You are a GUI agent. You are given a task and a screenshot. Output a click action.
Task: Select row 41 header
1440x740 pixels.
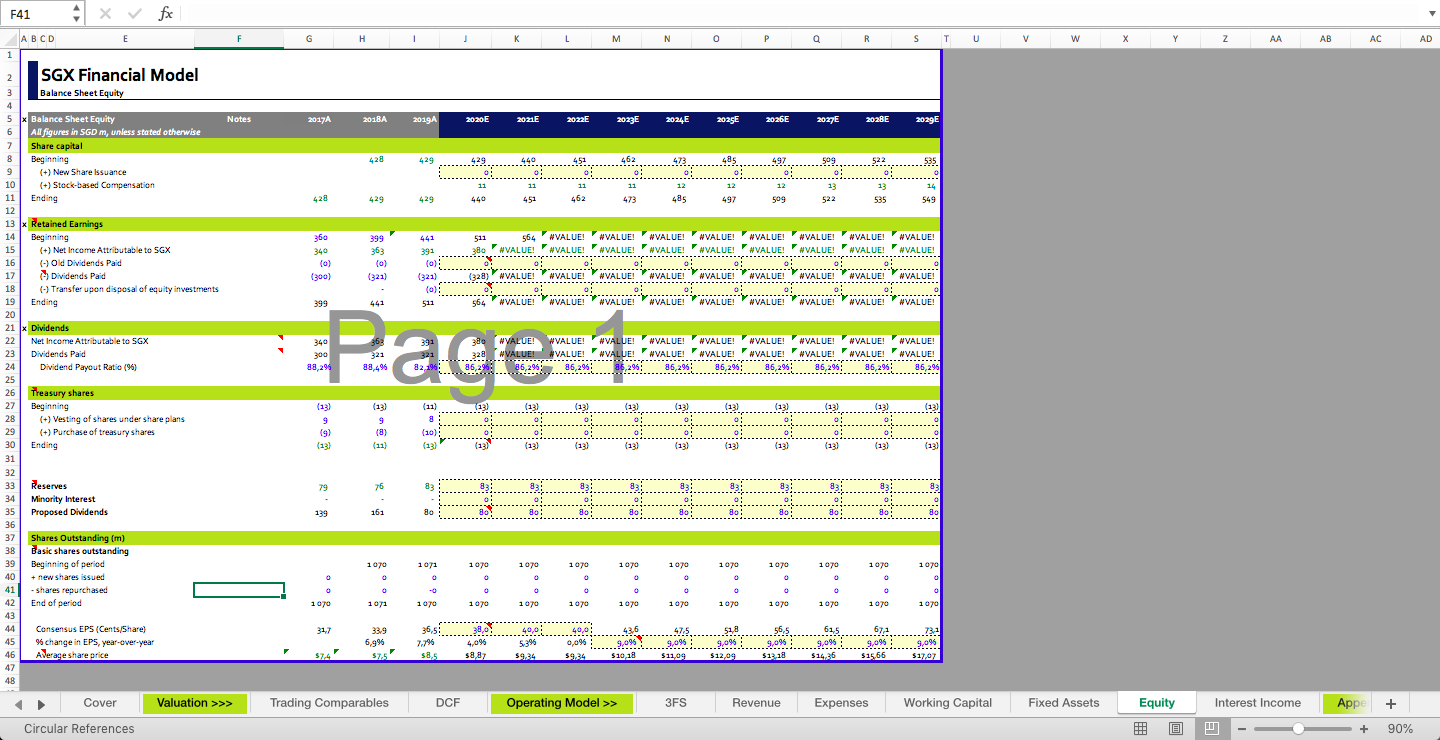(x=9, y=590)
